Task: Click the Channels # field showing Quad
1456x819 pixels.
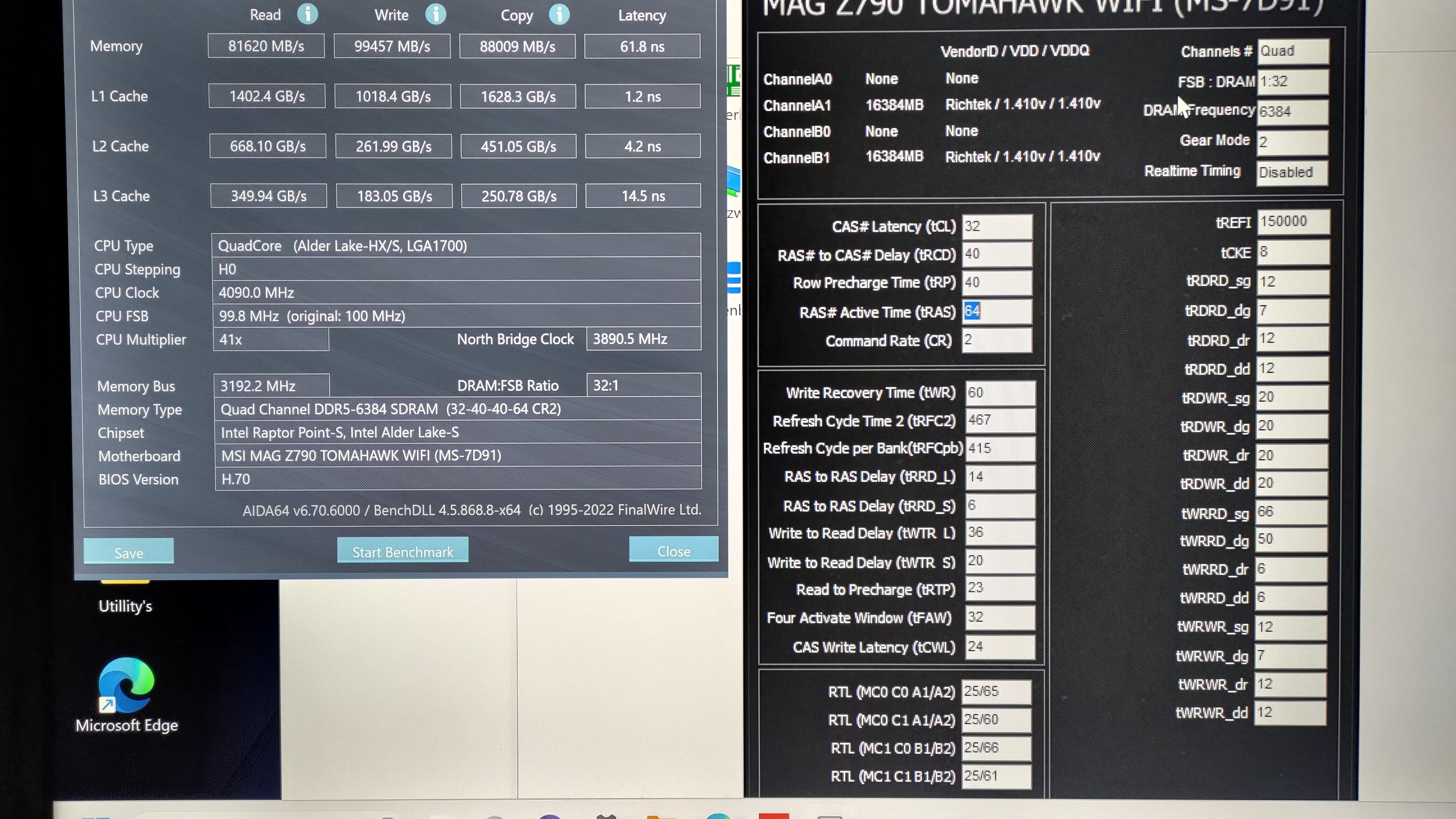Action: (x=1293, y=51)
